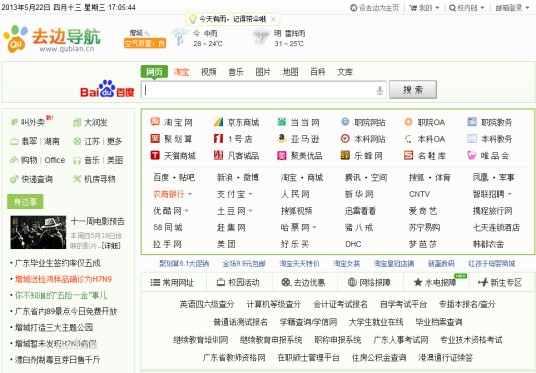The height and width of the screenshot is (373, 536).
Task: Click the 设去边为主页 home icon
Action: (354, 8)
